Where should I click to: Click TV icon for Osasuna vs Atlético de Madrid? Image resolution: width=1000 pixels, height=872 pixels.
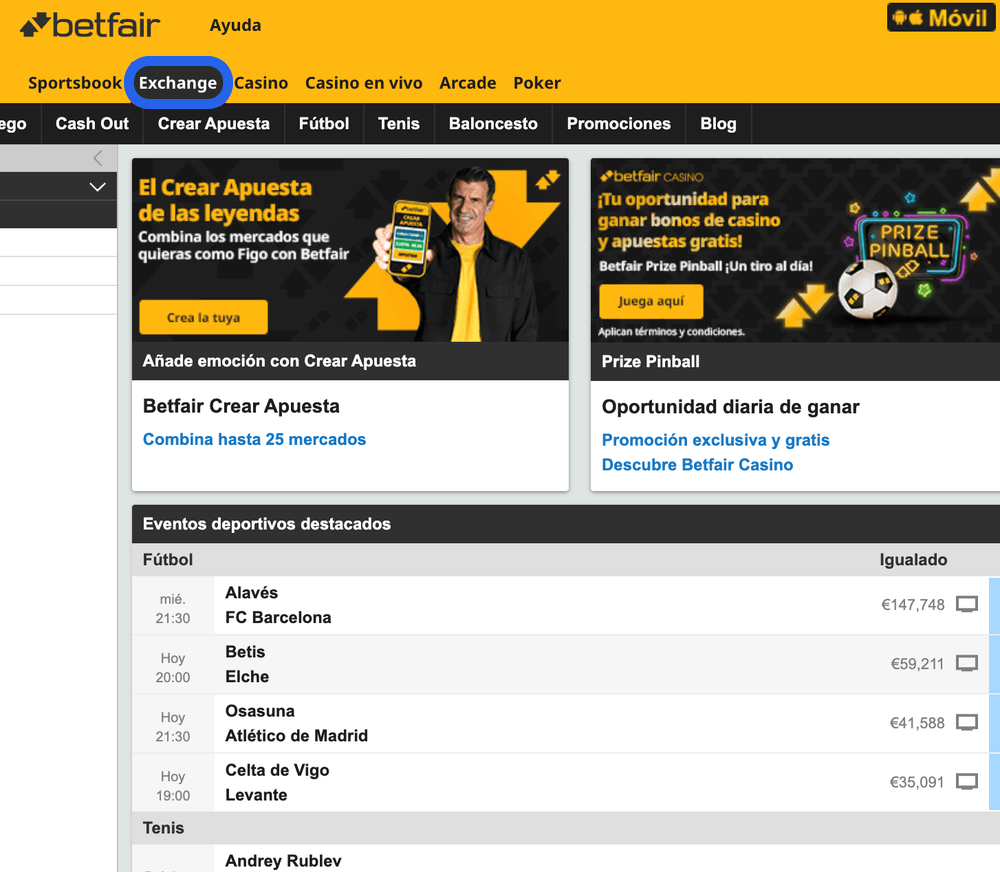(x=967, y=723)
